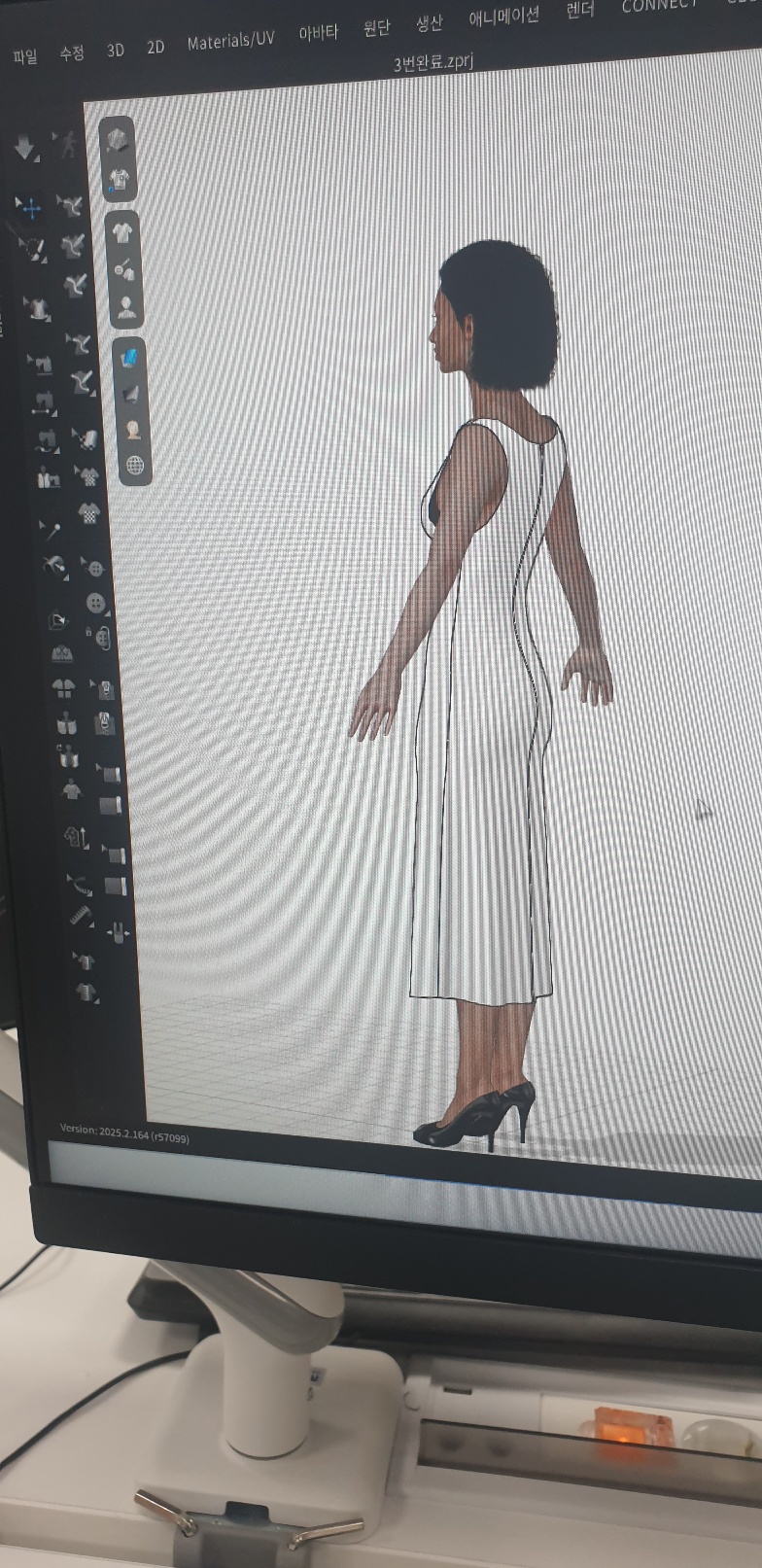Select the Button tool icon
The image size is (762, 1568).
coord(94,603)
